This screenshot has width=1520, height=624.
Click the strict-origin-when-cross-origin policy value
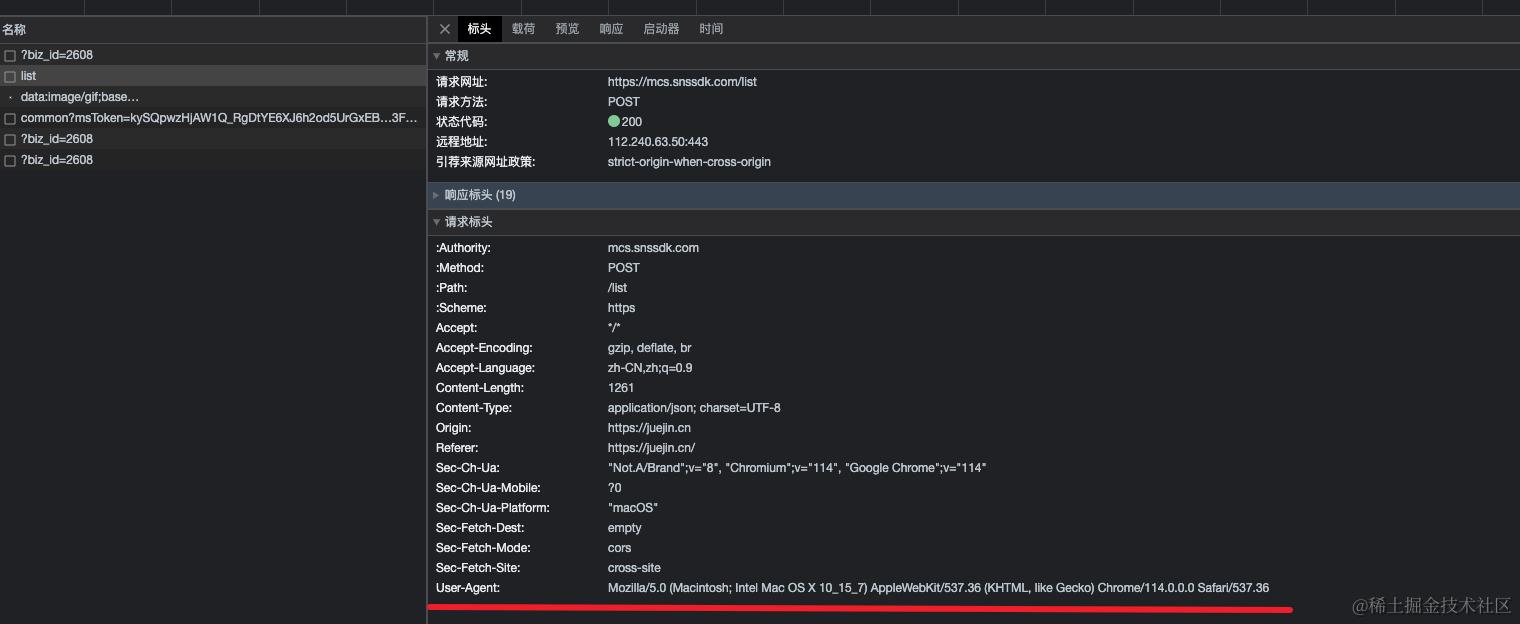pyautogui.click(x=689, y=162)
